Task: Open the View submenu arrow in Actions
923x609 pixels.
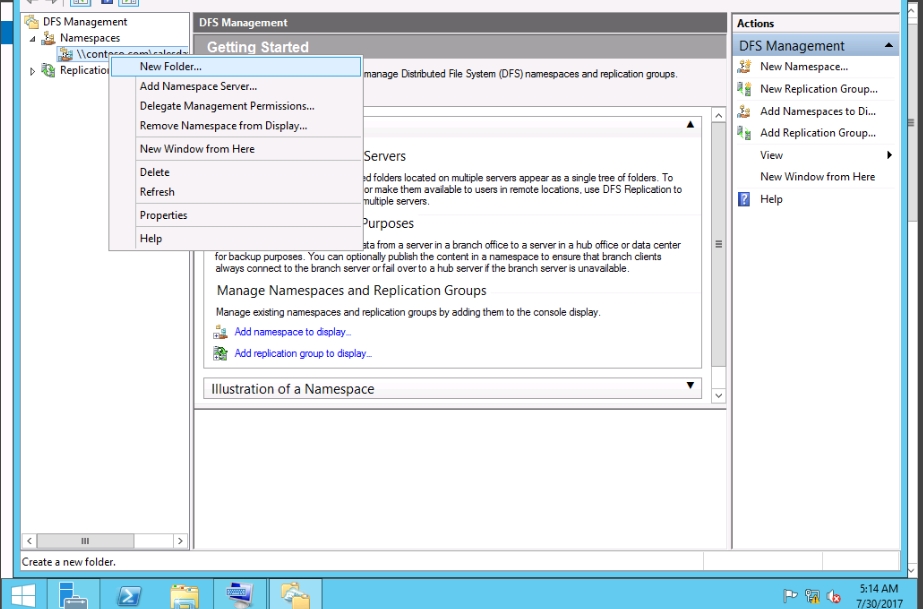Action: click(889, 155)
